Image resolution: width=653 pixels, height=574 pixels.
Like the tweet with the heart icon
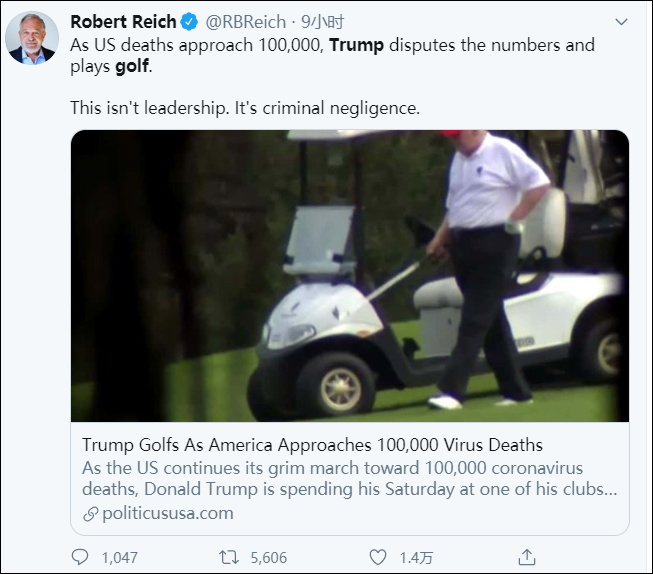pyautogui.click(x=377, y=556)
